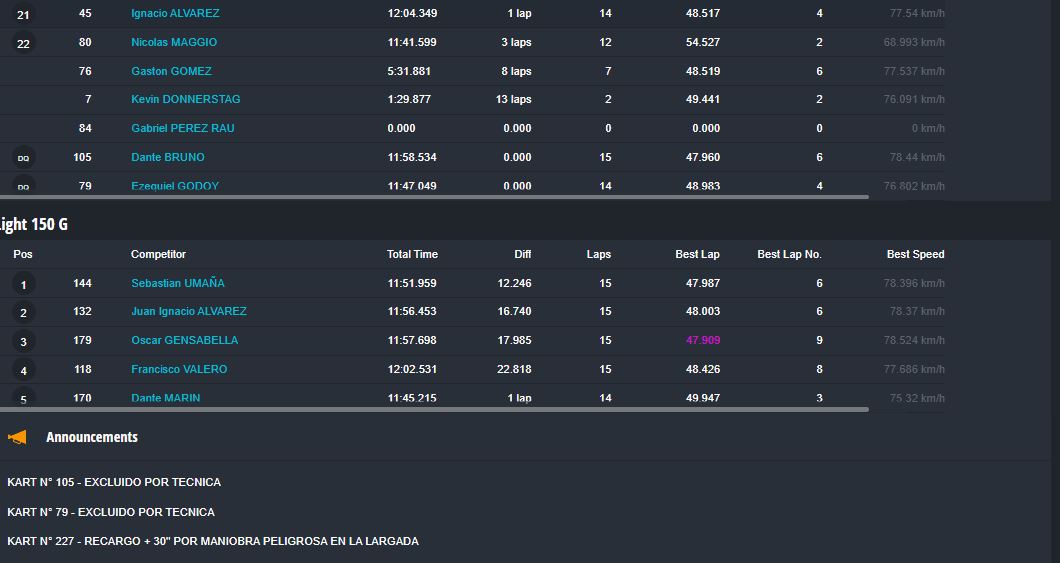Click Juan Ignacio ALVAREZ in the lower table
Viewport: 1060px width, 563px height.
coord(189,311)
